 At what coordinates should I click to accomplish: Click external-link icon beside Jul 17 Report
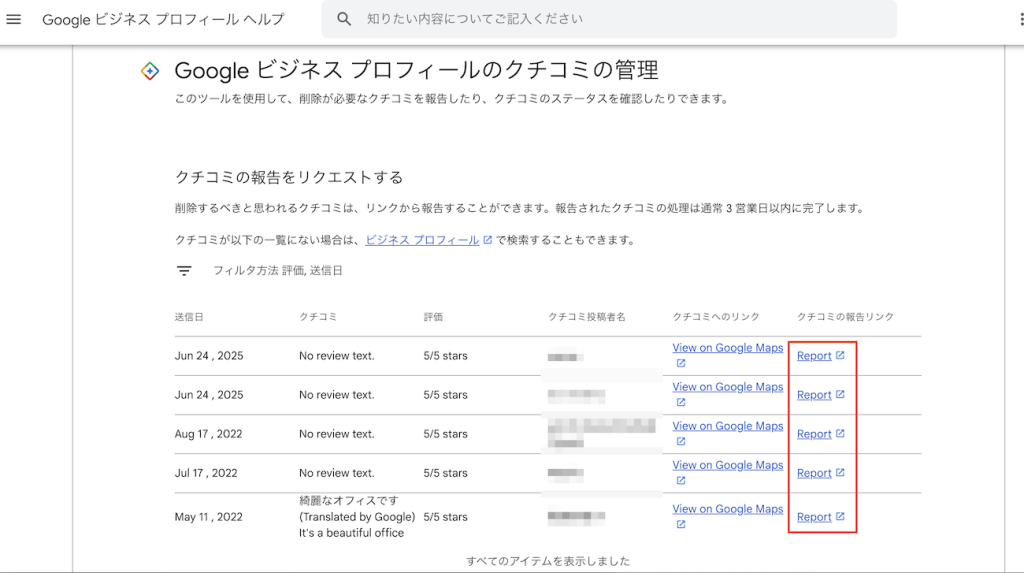click(840, 472)
